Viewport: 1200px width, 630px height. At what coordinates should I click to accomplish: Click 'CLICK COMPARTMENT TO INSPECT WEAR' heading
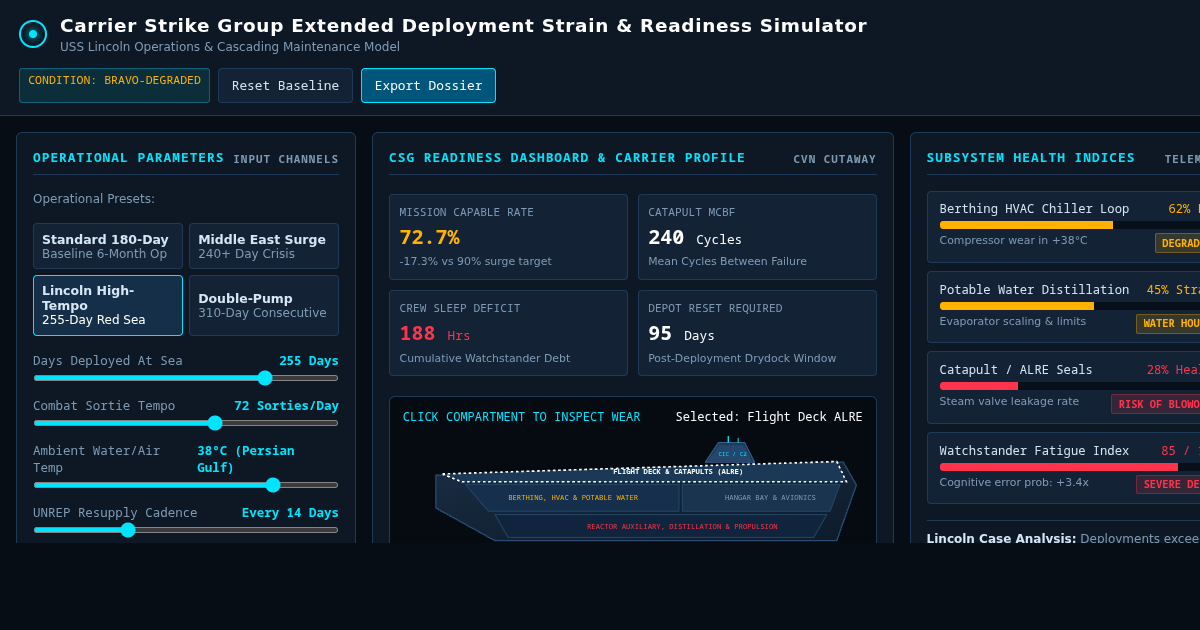coord(521,417)
